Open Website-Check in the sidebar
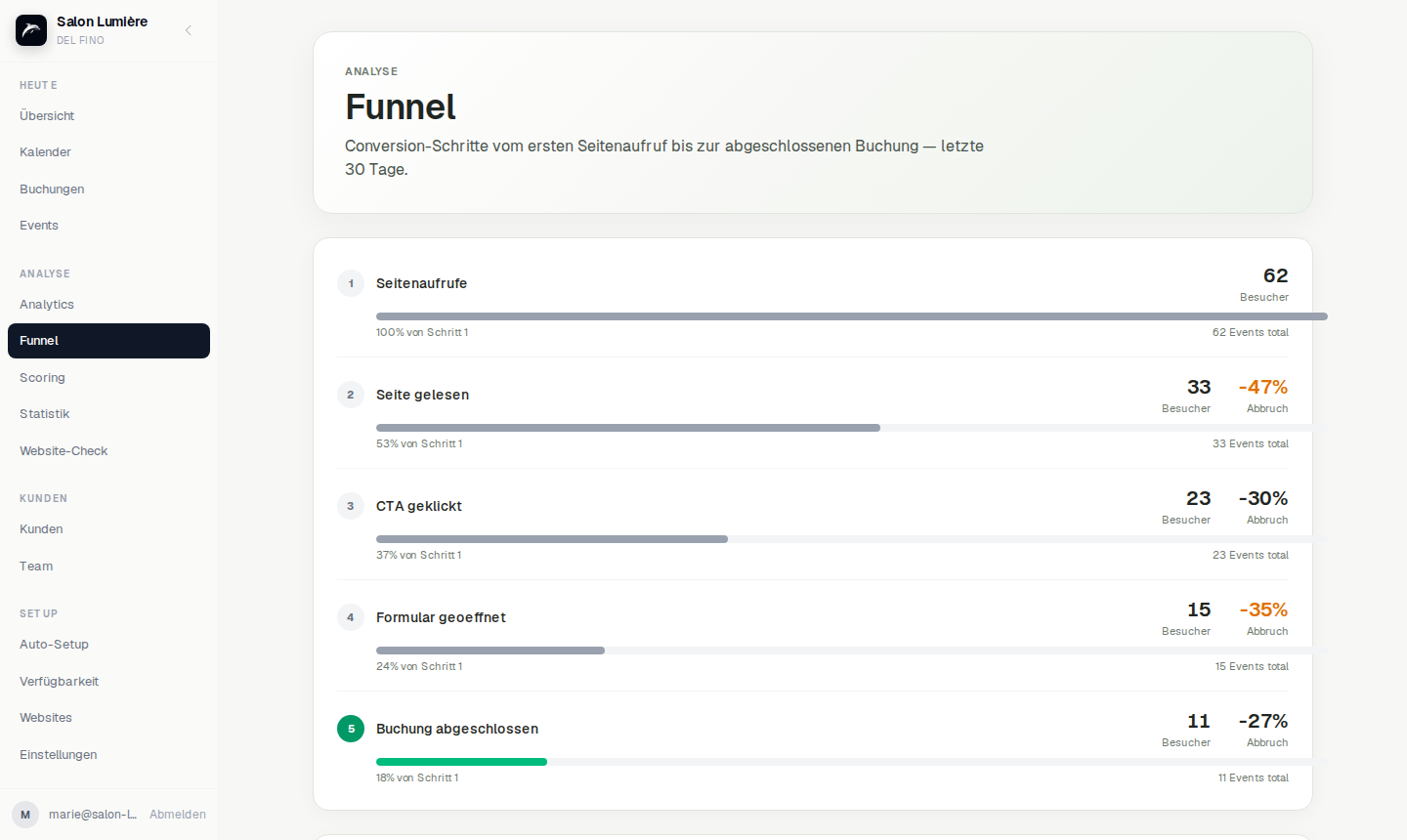Image resolution: width=1407 pixels, height=840 pixels. 108,451
